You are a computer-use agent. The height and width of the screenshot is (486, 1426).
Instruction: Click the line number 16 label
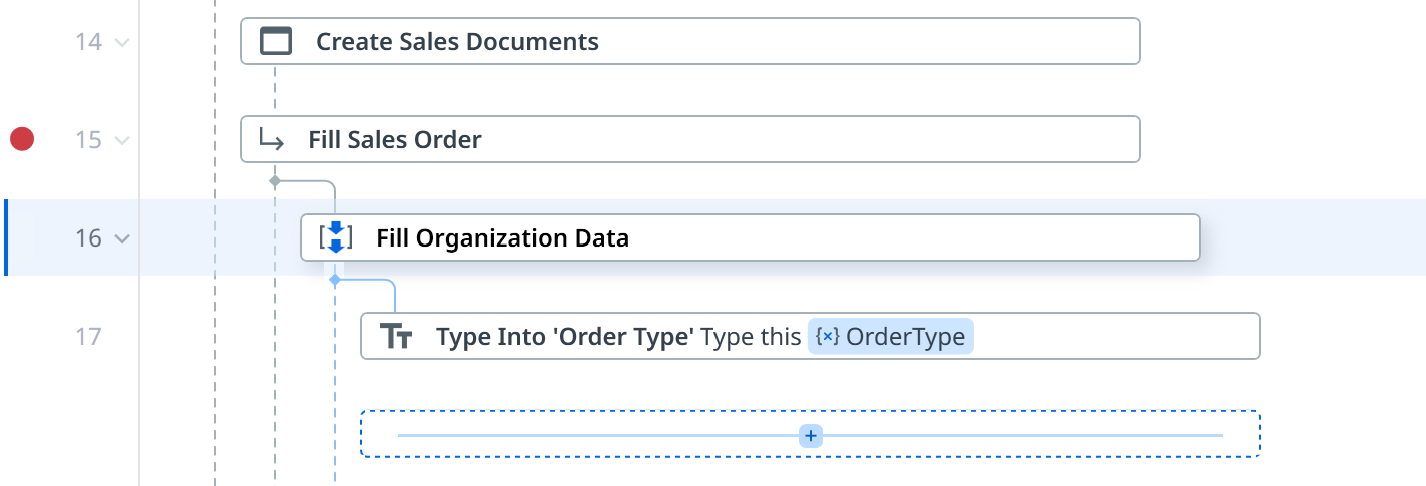click(x=89, y=238)
